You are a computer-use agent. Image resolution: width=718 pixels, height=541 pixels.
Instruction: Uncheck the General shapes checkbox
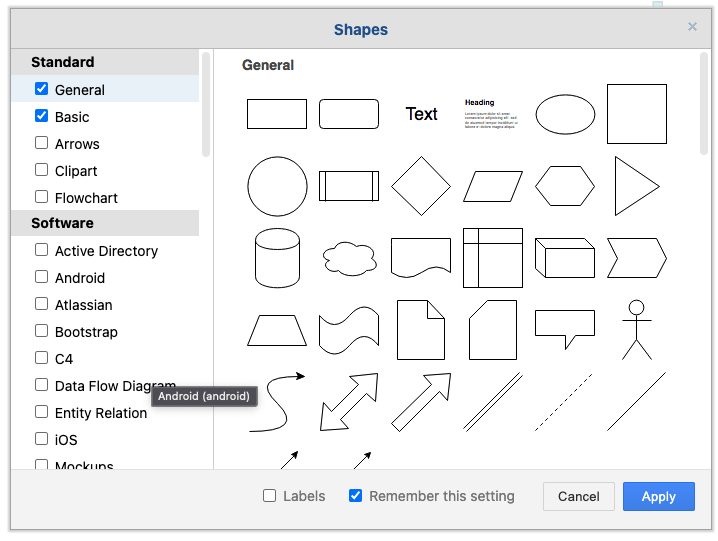[42, 89]
